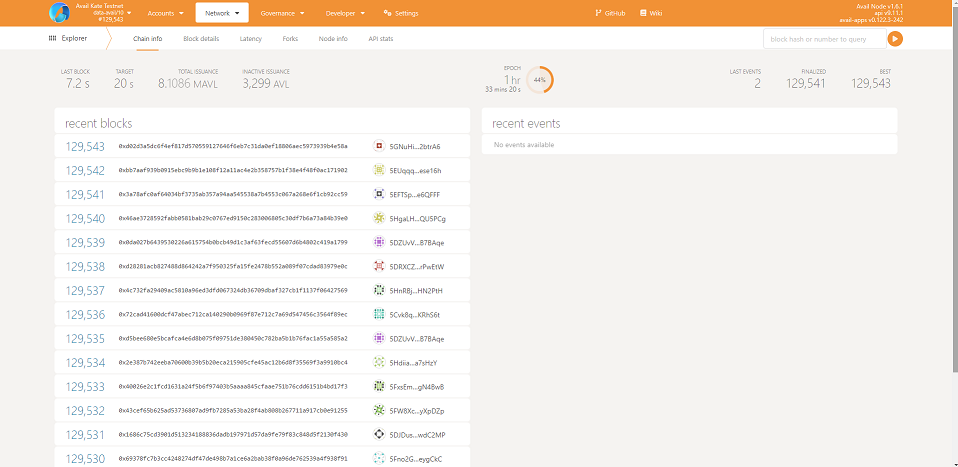Screen dimensions: 958x467
Task: Click the epoch 44% progress circle
Action: point(539,79)
